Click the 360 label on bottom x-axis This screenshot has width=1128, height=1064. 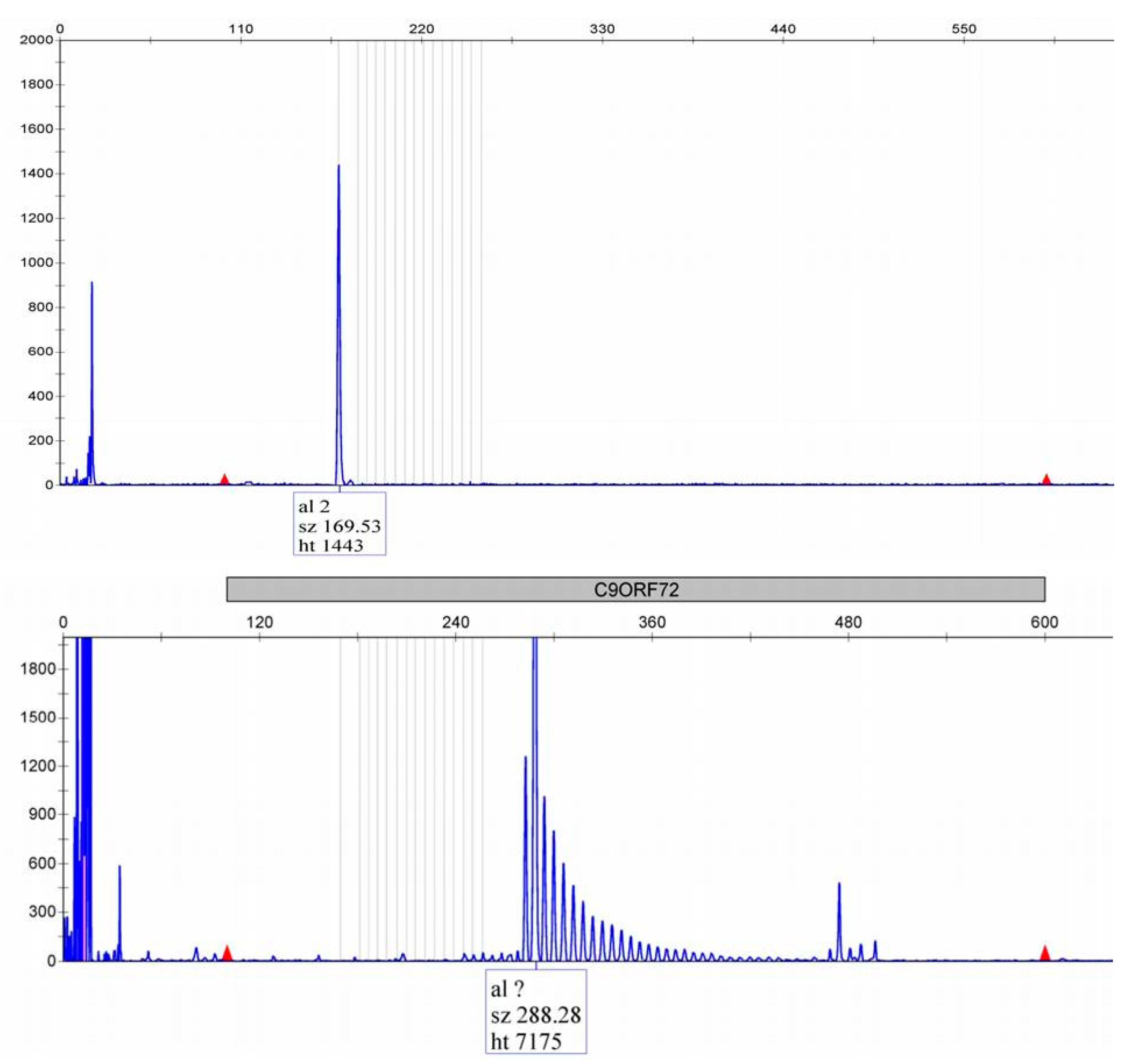(652, 622)
